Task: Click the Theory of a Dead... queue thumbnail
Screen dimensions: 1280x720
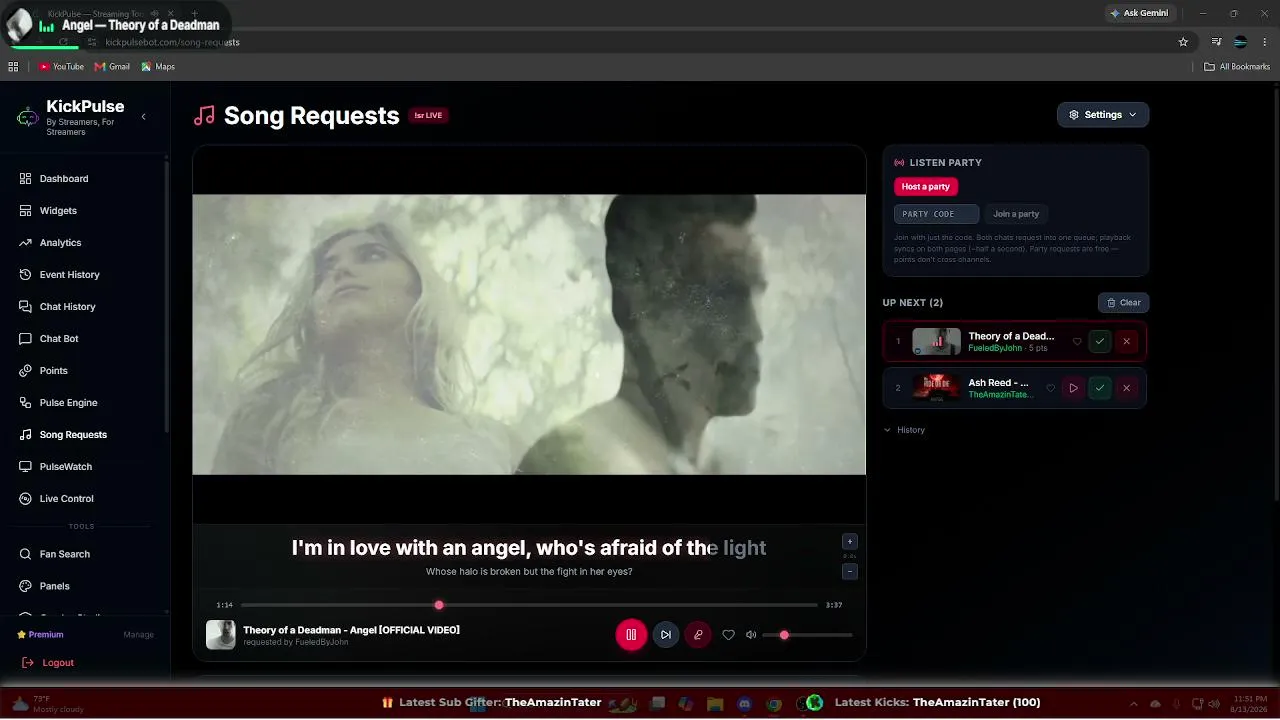Action: point(936,342)
